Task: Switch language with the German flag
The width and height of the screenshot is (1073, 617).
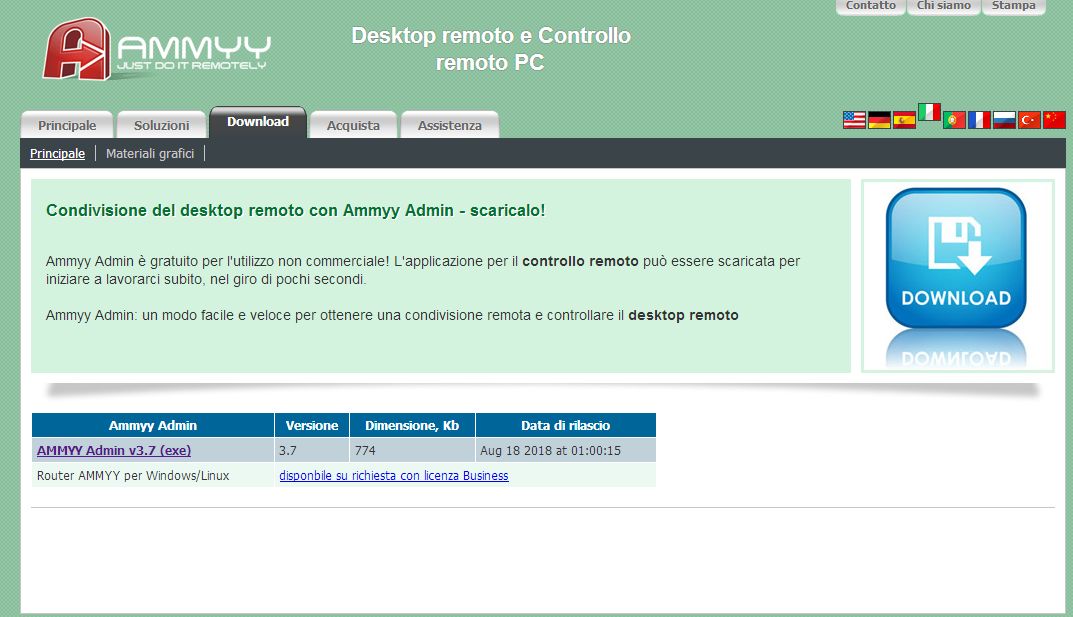Action: (x=879, y=120)
